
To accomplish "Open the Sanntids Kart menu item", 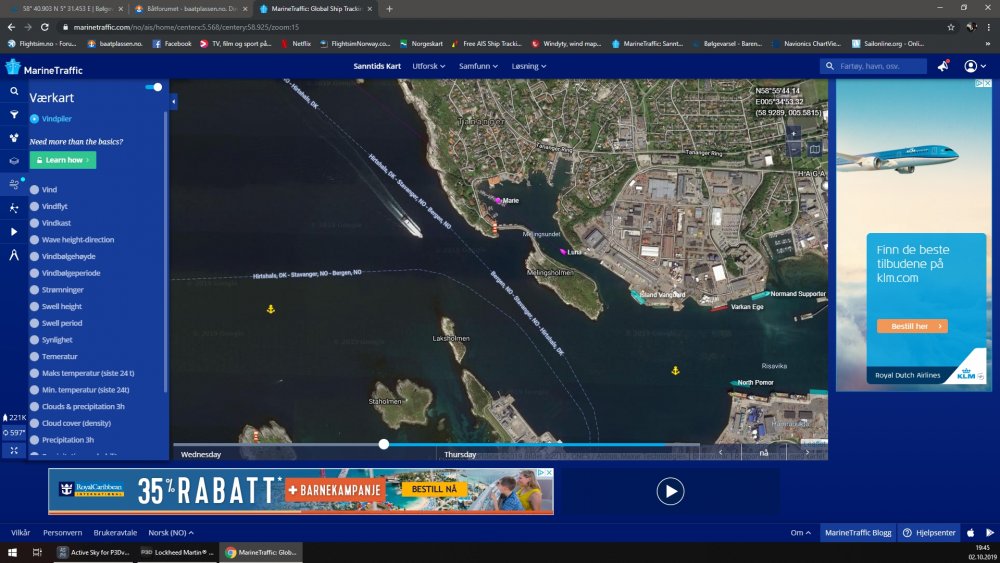I will (377, 66).
